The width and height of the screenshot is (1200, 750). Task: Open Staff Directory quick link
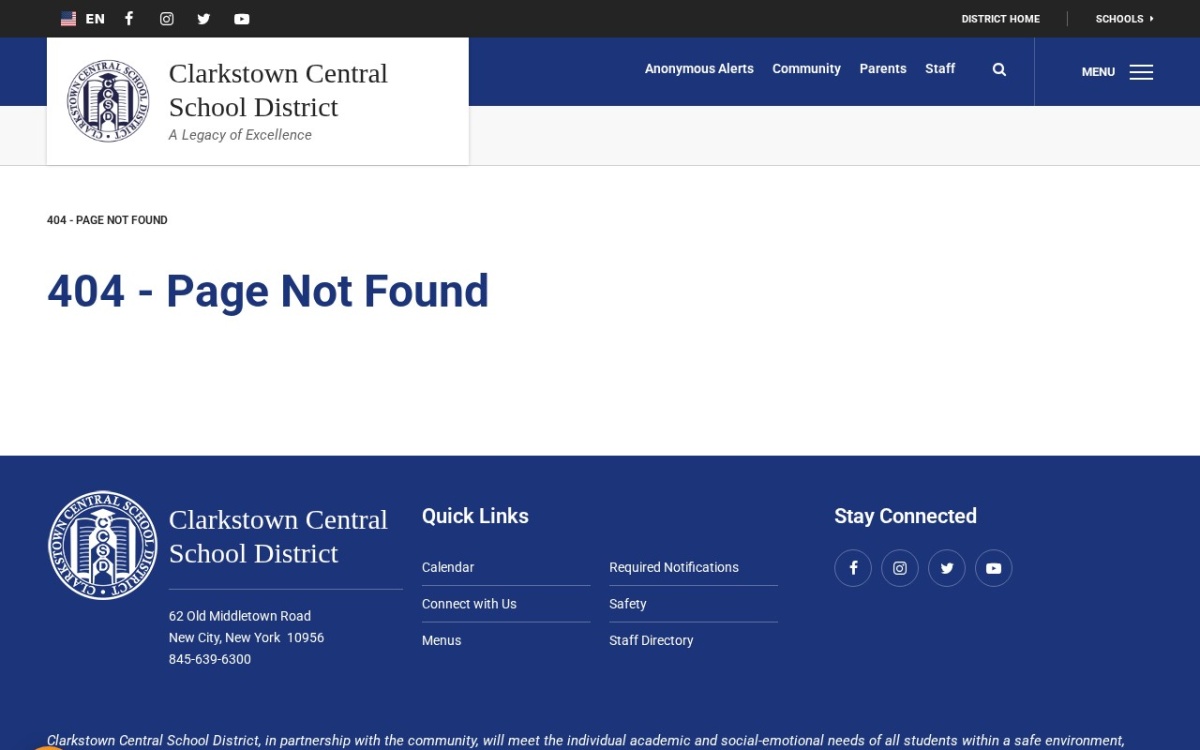coord(651,640)
